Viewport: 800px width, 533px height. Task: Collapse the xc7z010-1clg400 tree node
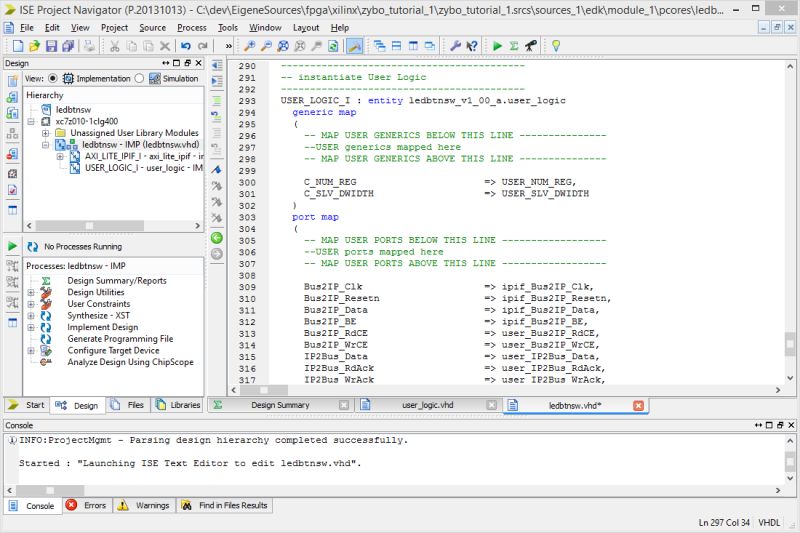32,121
